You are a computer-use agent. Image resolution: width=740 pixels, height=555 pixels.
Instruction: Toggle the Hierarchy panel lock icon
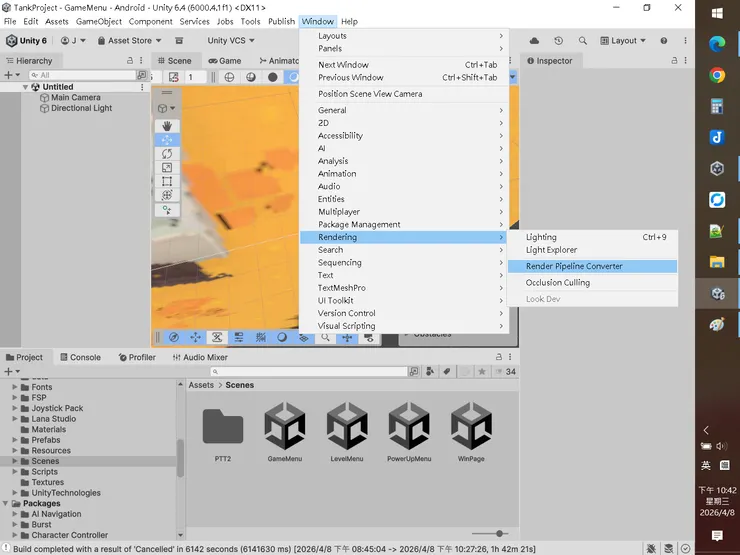(131, 61)
